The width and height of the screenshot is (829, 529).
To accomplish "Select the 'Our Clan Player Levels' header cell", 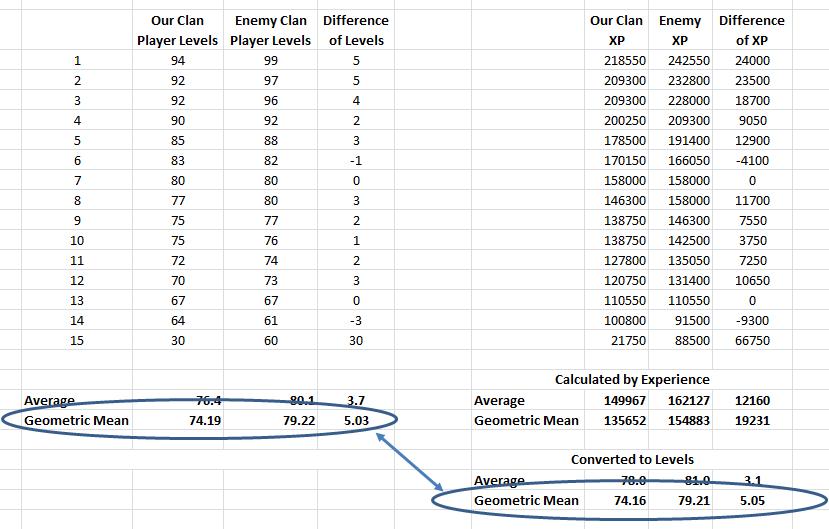I will coord(176,30).
